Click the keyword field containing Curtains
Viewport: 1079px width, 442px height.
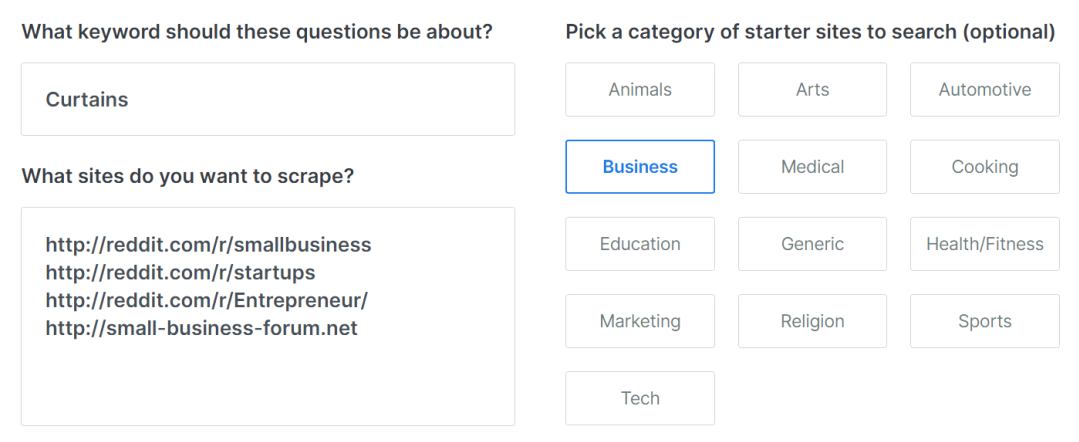click(x=268, y=100)
